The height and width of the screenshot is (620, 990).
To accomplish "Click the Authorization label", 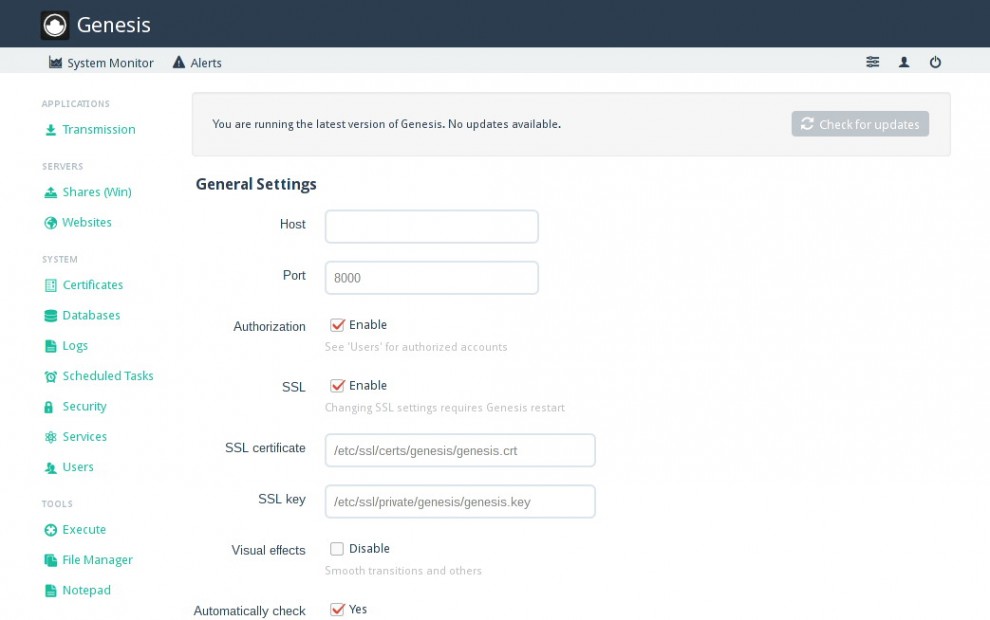I will click(x=270, y=326).
